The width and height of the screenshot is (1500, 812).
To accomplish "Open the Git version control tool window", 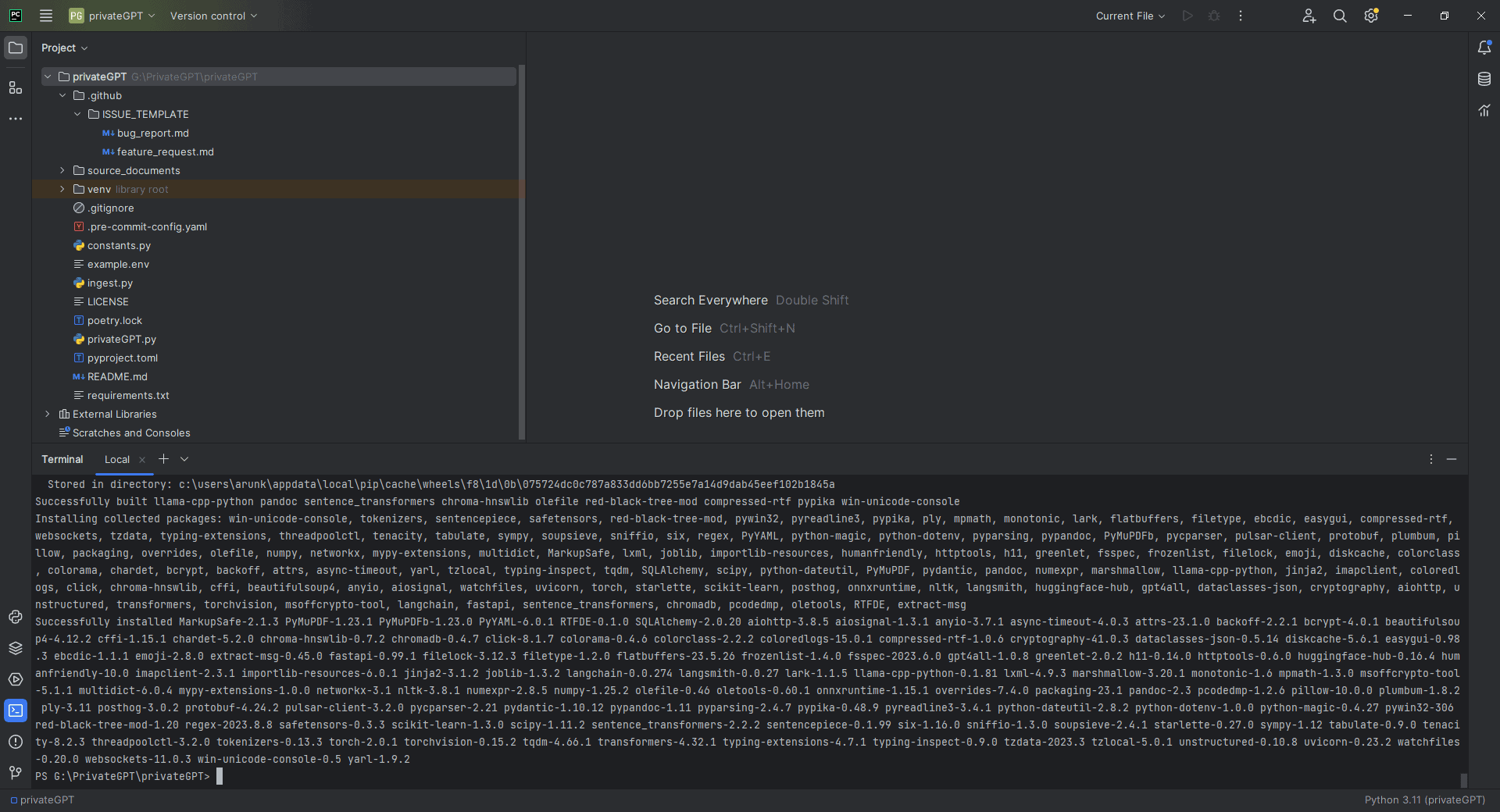I will [16, 773].
